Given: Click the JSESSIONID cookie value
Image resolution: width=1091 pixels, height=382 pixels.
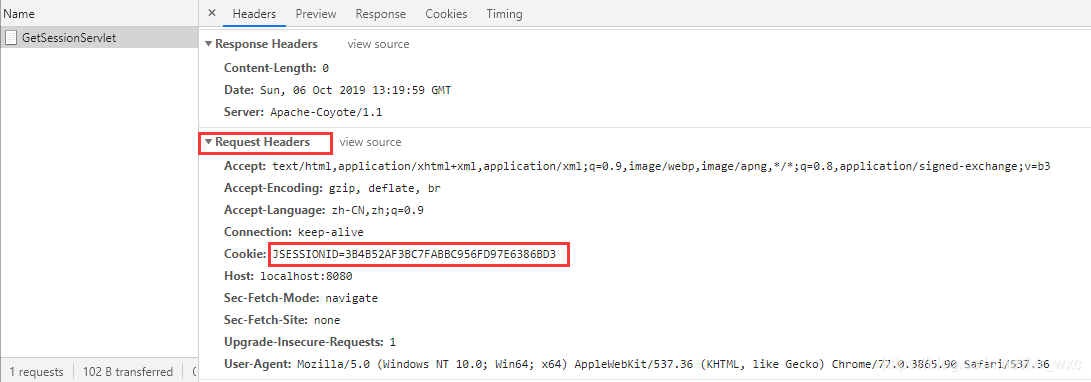Looking at the screenshot, I should 414,255.
